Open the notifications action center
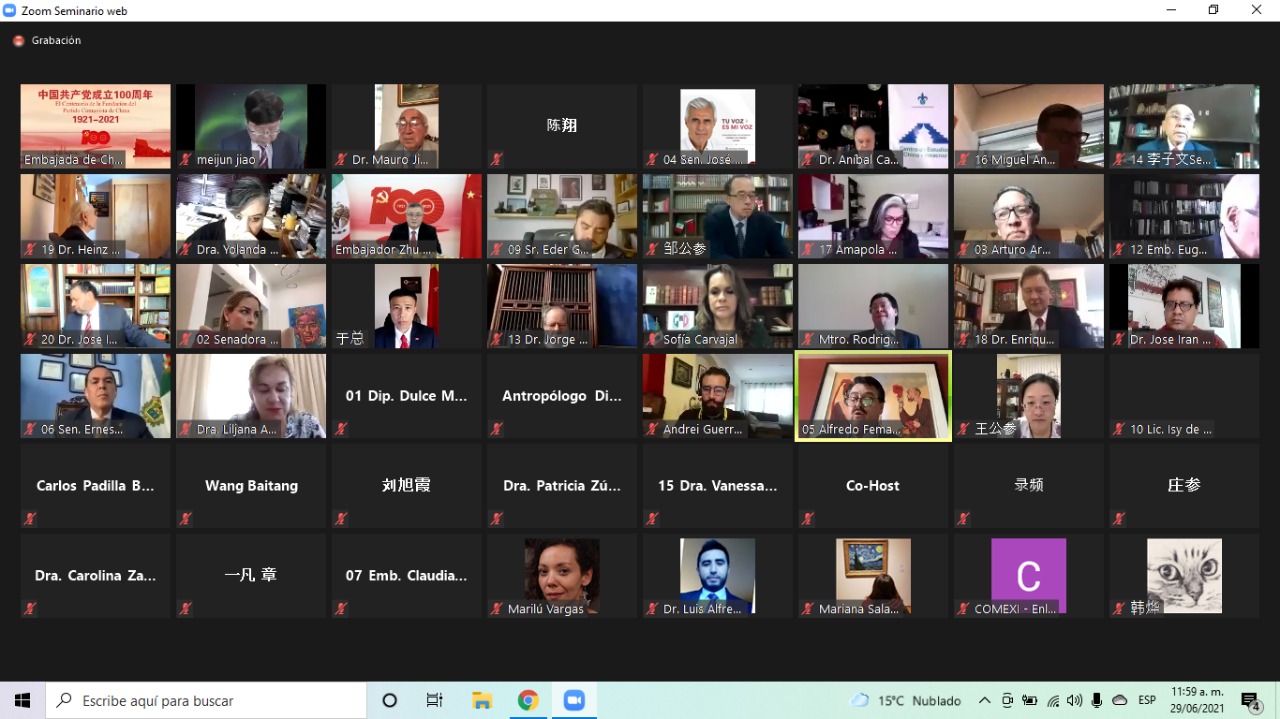The image size is (1280, 719). 1250,701
